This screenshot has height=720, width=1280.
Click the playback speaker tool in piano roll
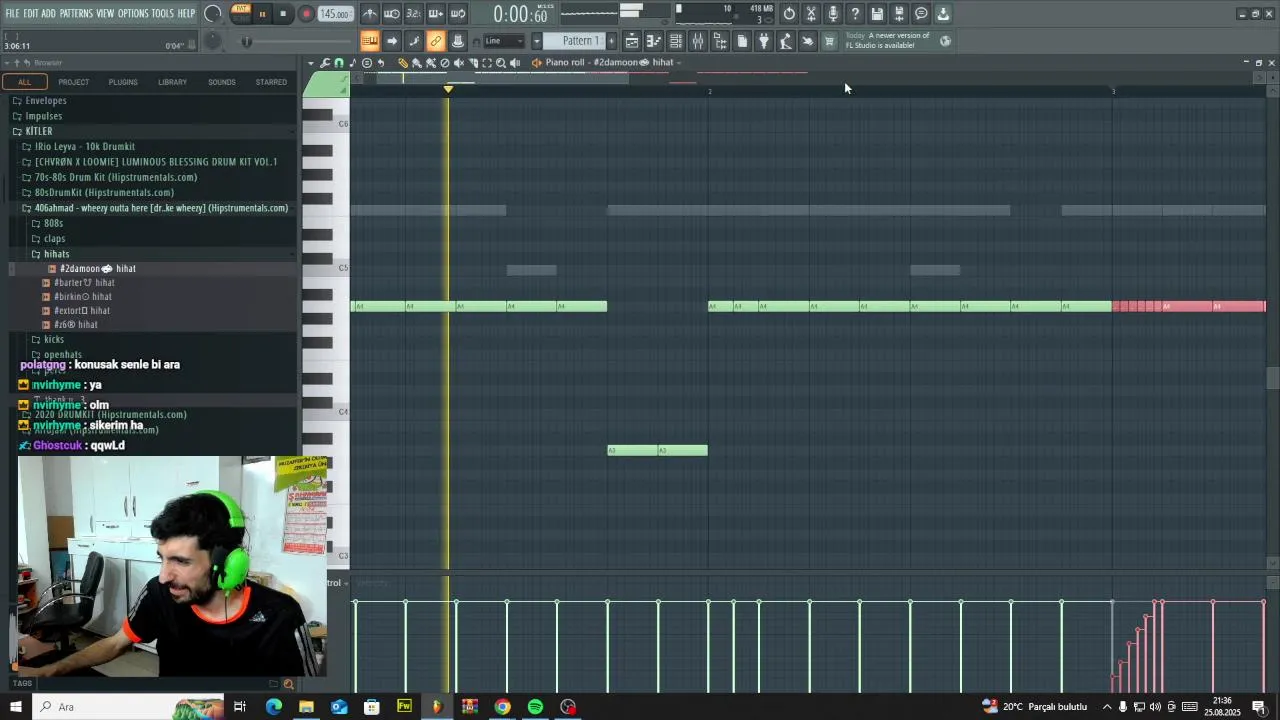(x=515, y=63)
